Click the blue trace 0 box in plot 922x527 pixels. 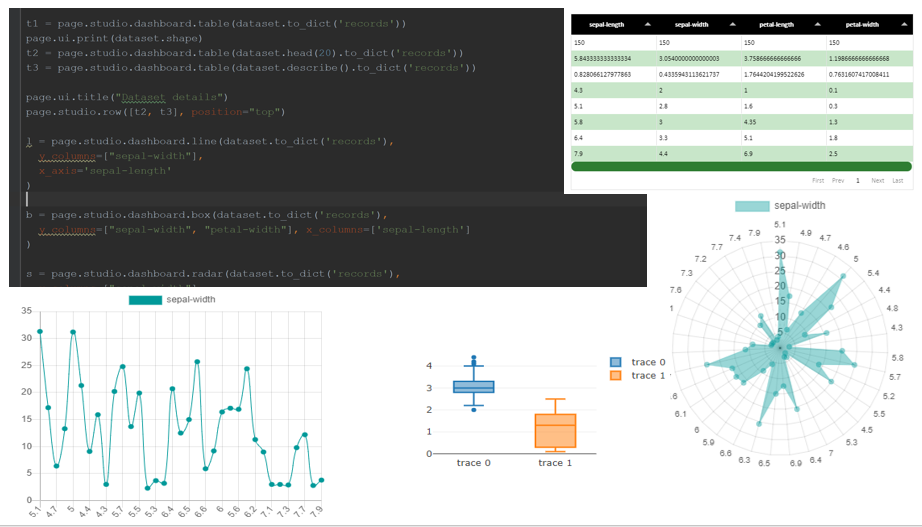coord(473,387)
